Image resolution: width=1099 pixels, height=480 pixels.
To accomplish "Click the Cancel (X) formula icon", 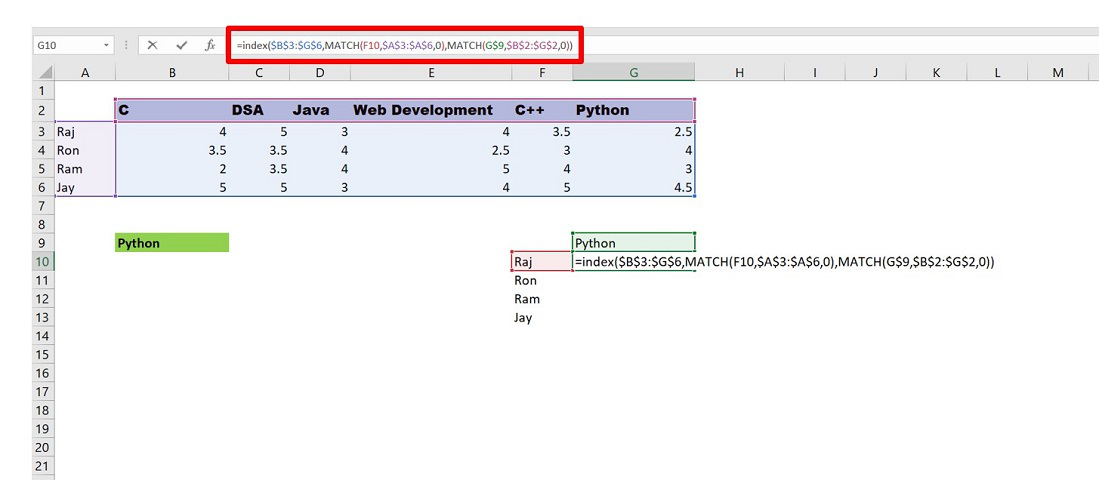I will tap(152, 45).
